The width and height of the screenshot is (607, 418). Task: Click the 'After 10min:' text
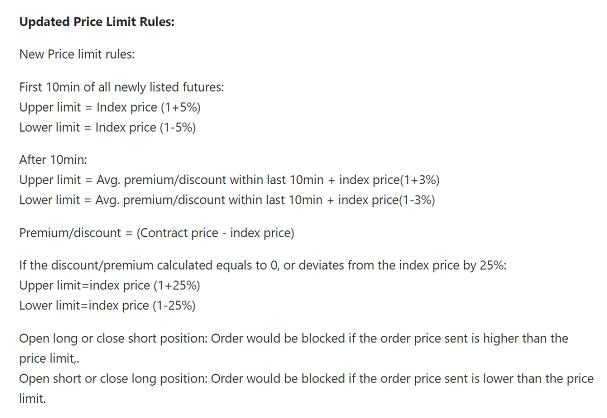(55, 159)
